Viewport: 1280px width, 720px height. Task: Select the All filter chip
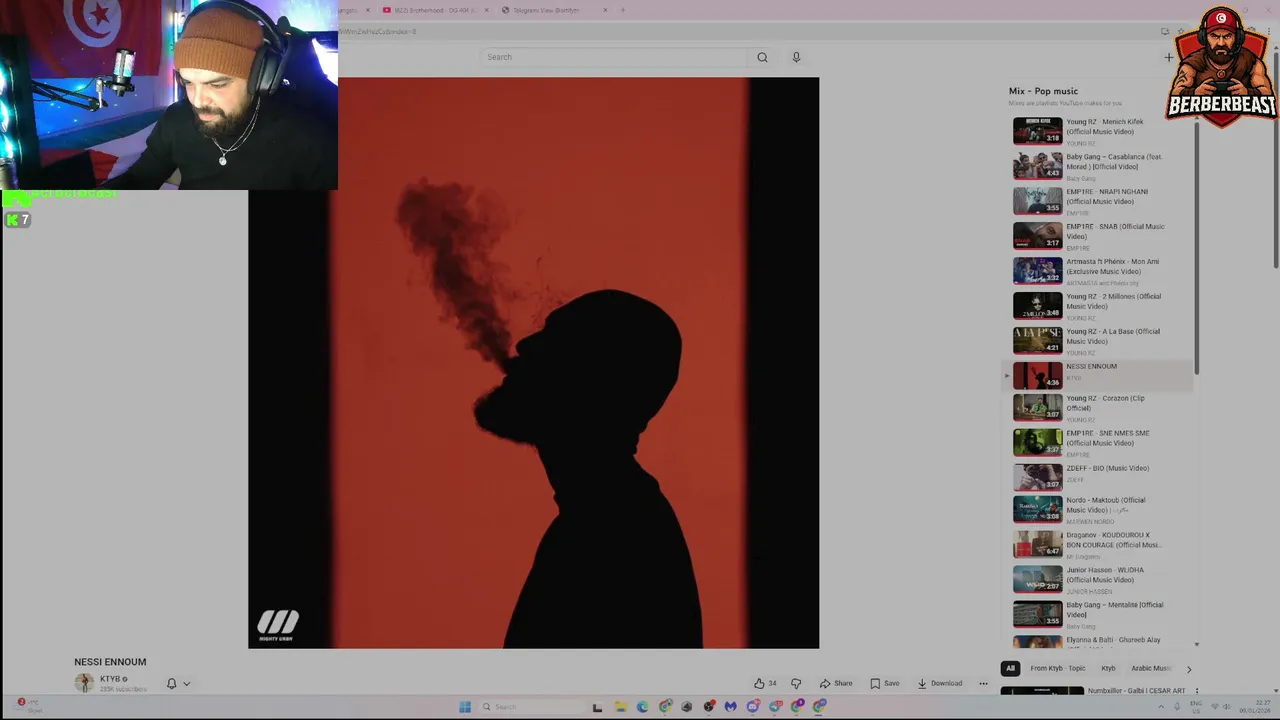(x=1010, y=668)
